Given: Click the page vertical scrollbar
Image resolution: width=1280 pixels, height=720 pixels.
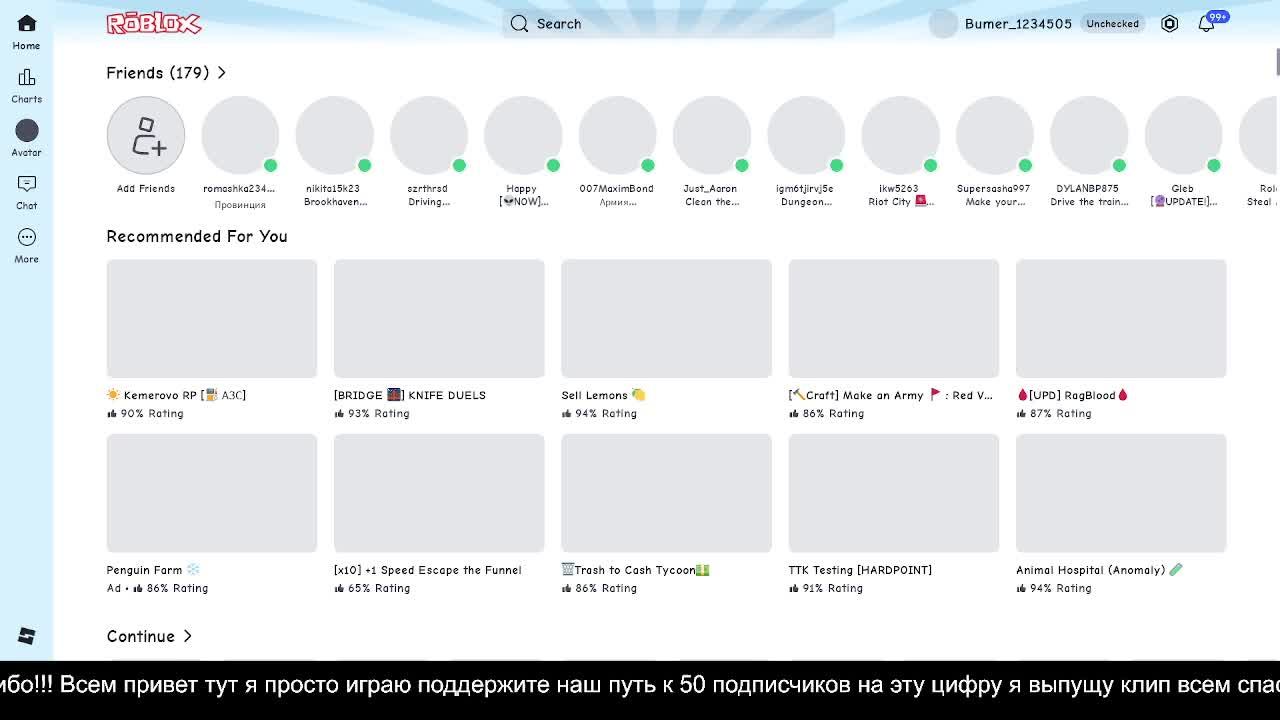Looking at the screenshot, I should [1277, 60].
